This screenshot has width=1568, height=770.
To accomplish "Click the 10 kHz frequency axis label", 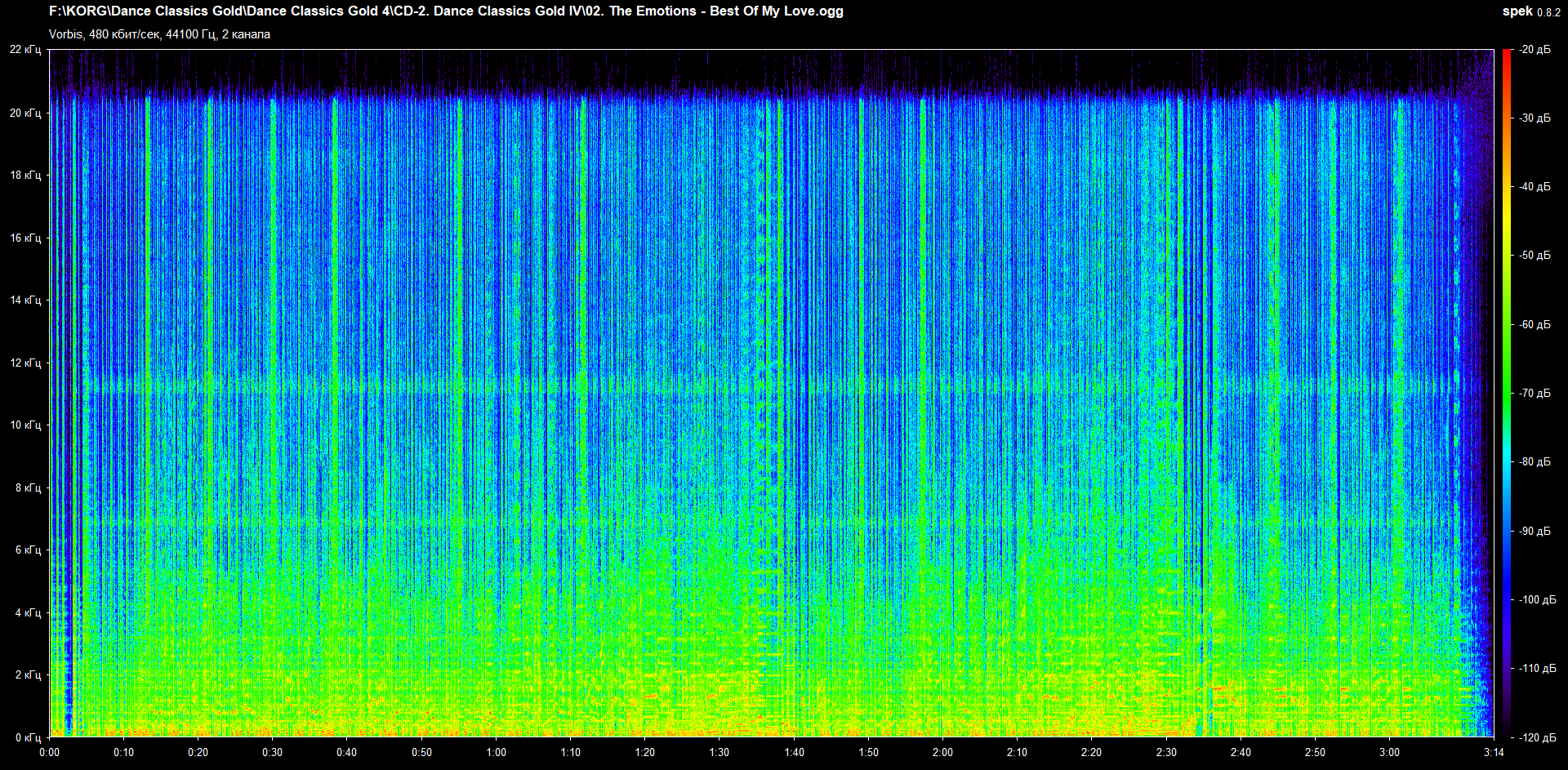I will pyautogui.click(x=25, y=425).
